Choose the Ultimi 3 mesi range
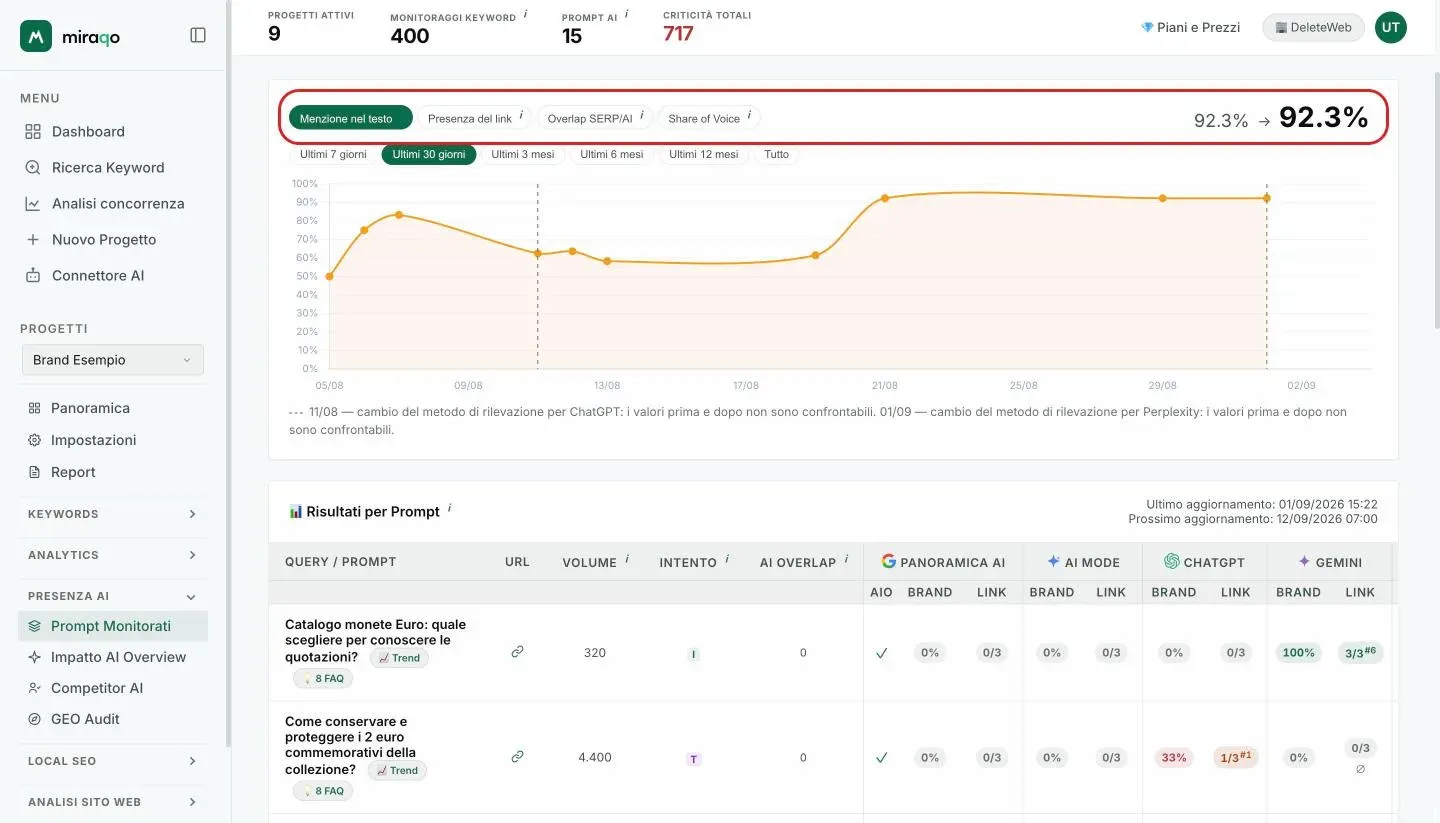 523,155
